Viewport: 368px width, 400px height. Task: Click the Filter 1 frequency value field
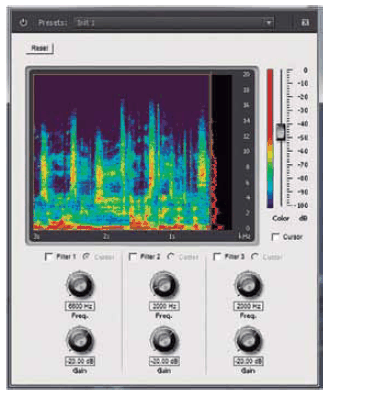click(80, 306)
